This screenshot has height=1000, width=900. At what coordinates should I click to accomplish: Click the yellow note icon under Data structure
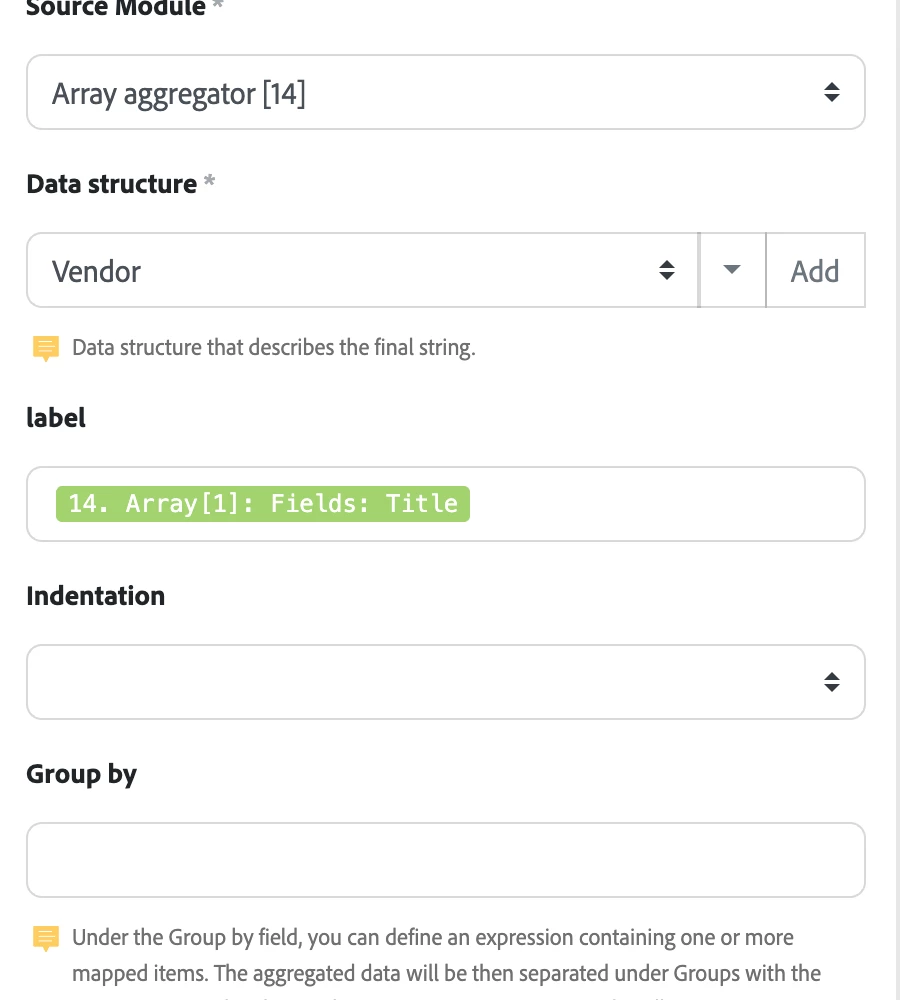46,349
